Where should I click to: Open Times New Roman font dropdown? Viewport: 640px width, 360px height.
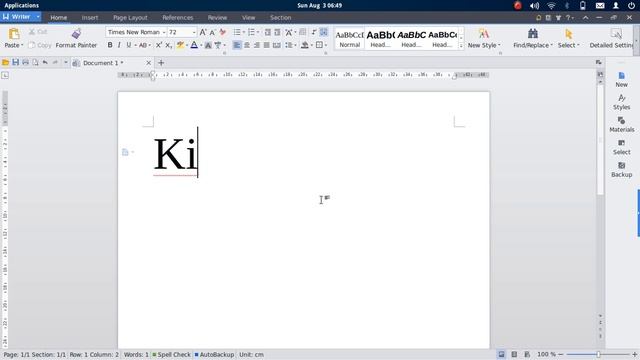pyautogui.click(x=164, y=32)
